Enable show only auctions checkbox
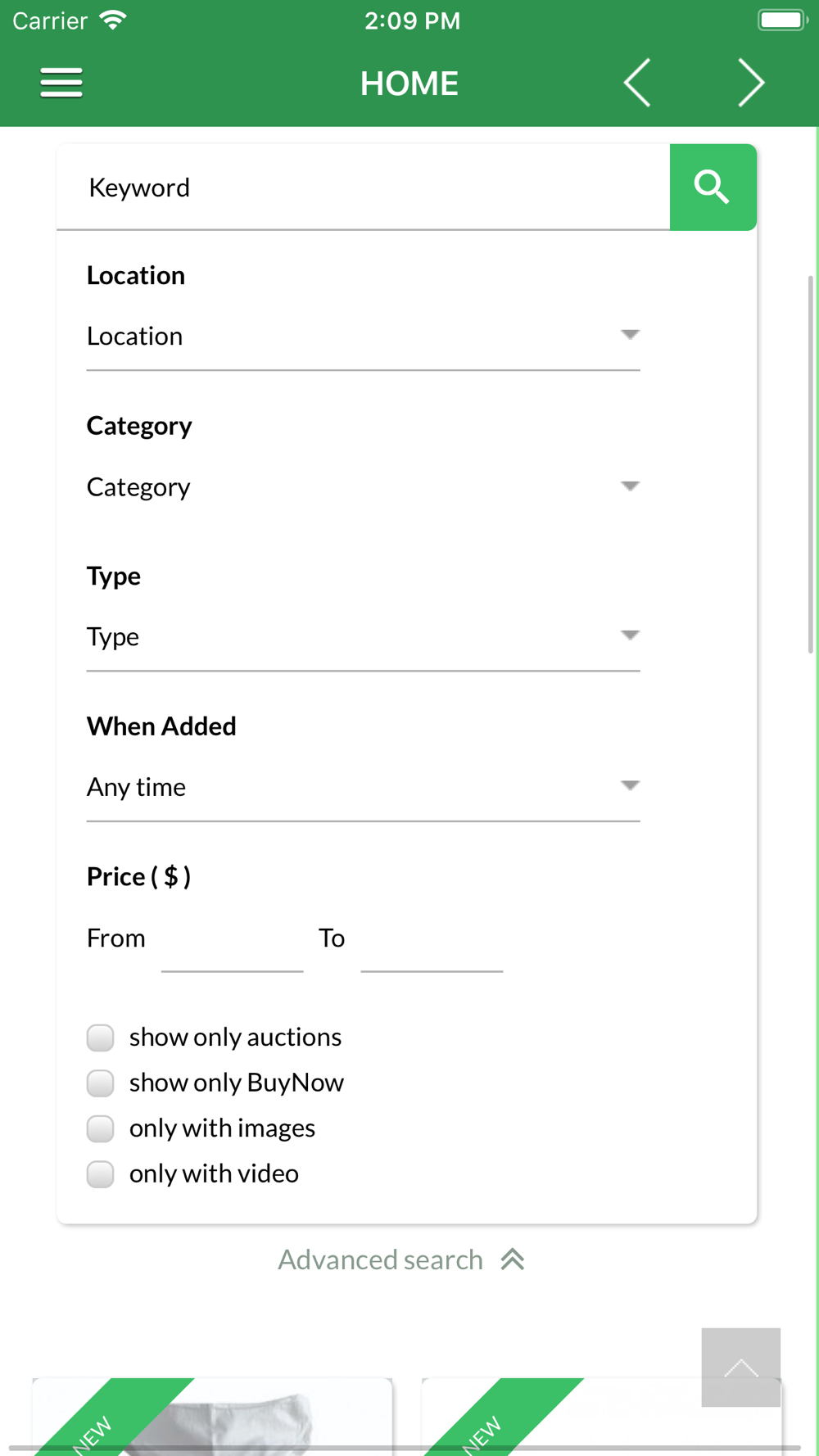The width and height of the screenshot is (819, 1456). point(101,1038)
